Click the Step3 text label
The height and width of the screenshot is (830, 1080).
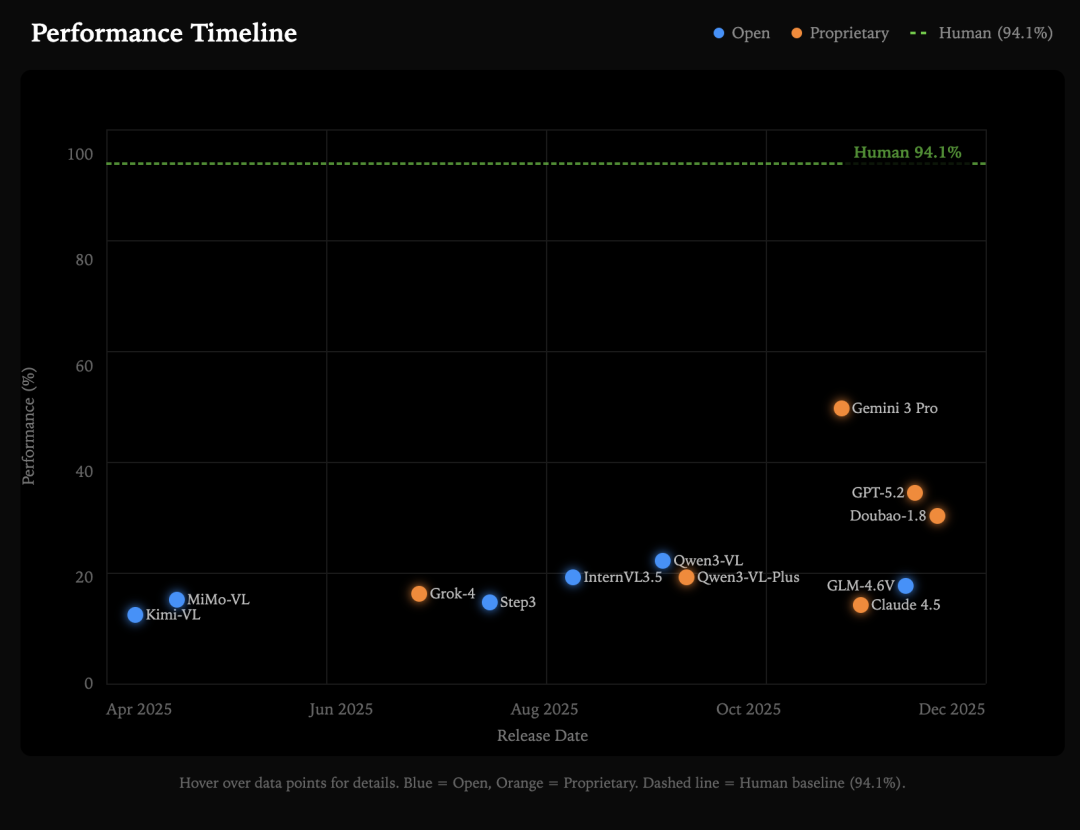tap(517, 602)
